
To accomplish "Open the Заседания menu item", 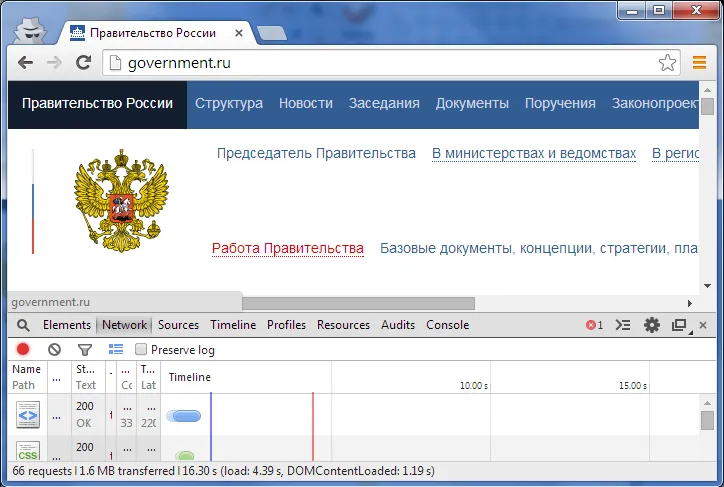I will (x=384, y=103).
